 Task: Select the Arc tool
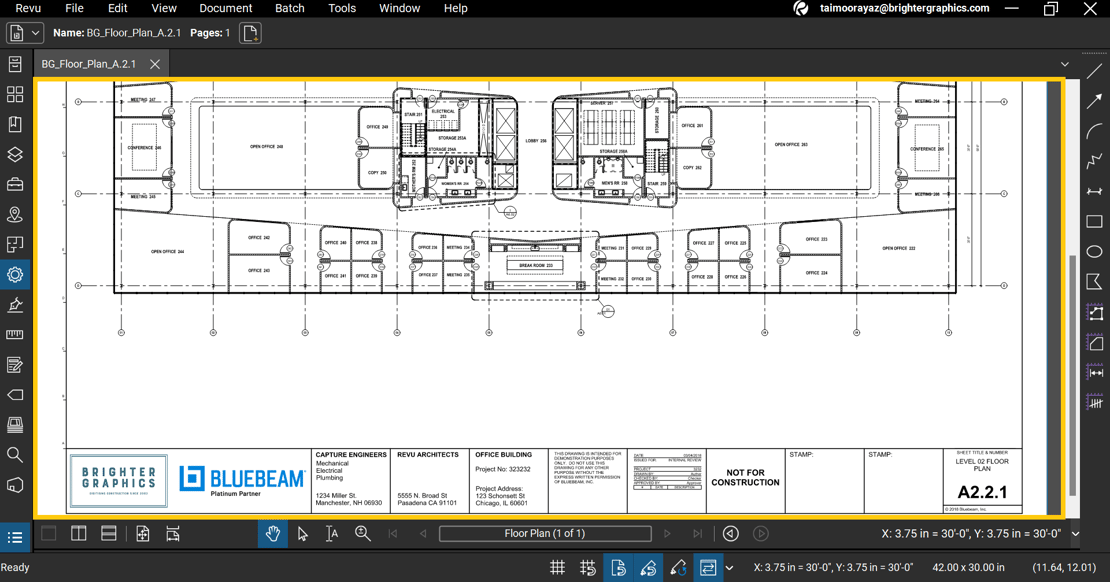(1094, 128)
